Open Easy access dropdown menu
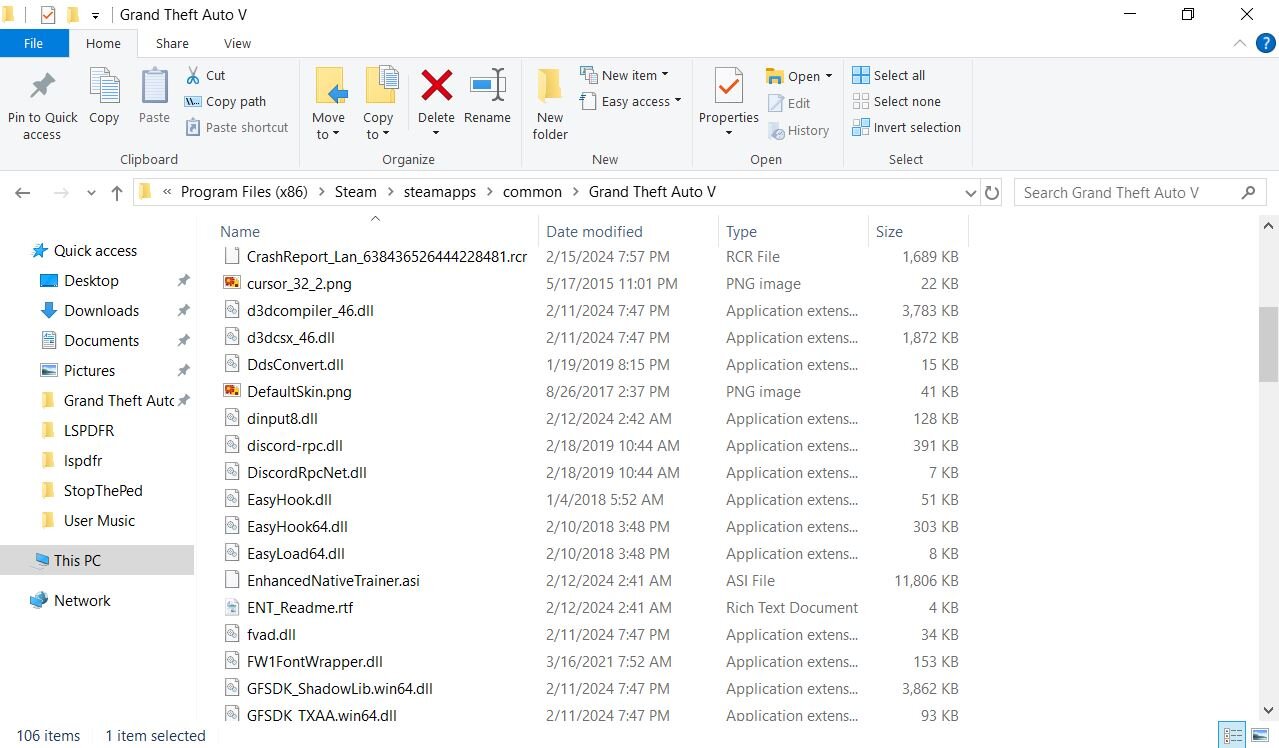 click(630, 101)
